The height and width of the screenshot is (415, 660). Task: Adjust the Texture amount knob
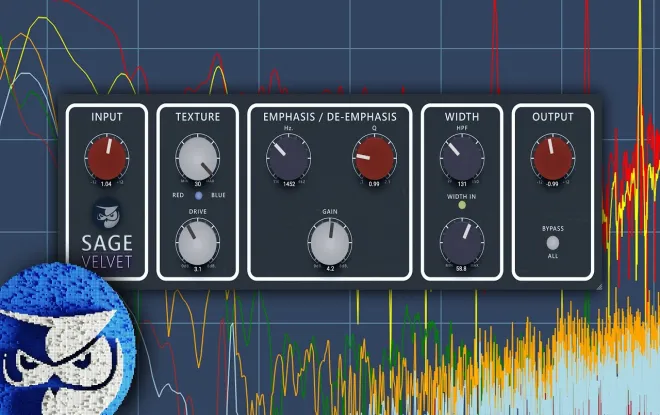tap(197, 158)
